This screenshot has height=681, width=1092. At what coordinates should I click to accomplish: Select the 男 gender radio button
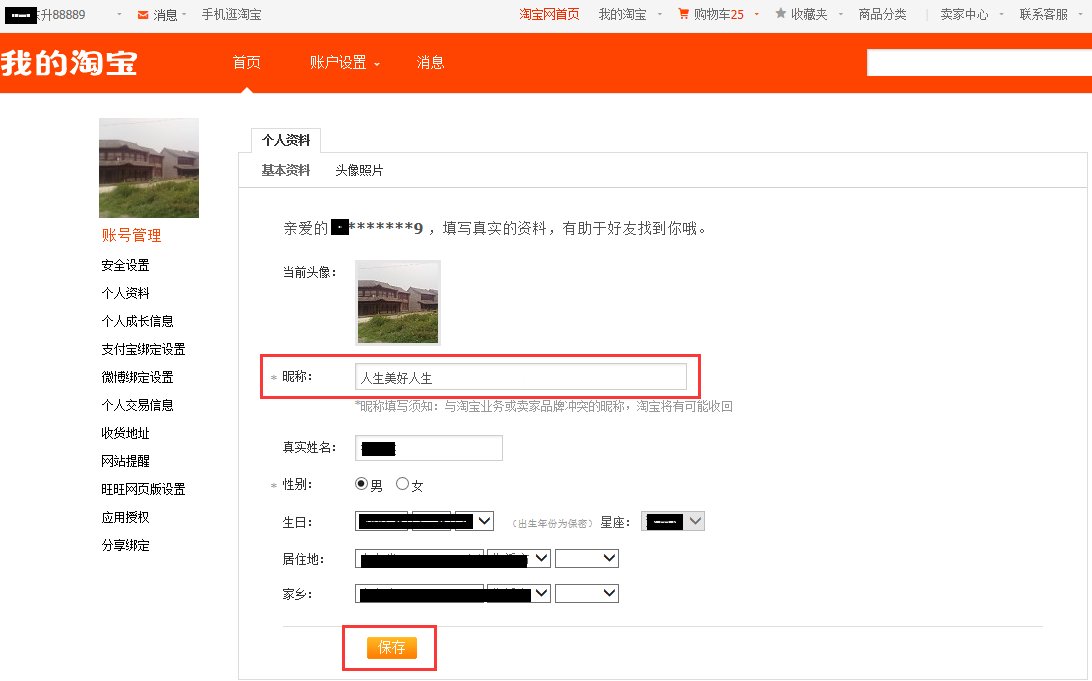[x=362, y=483]
